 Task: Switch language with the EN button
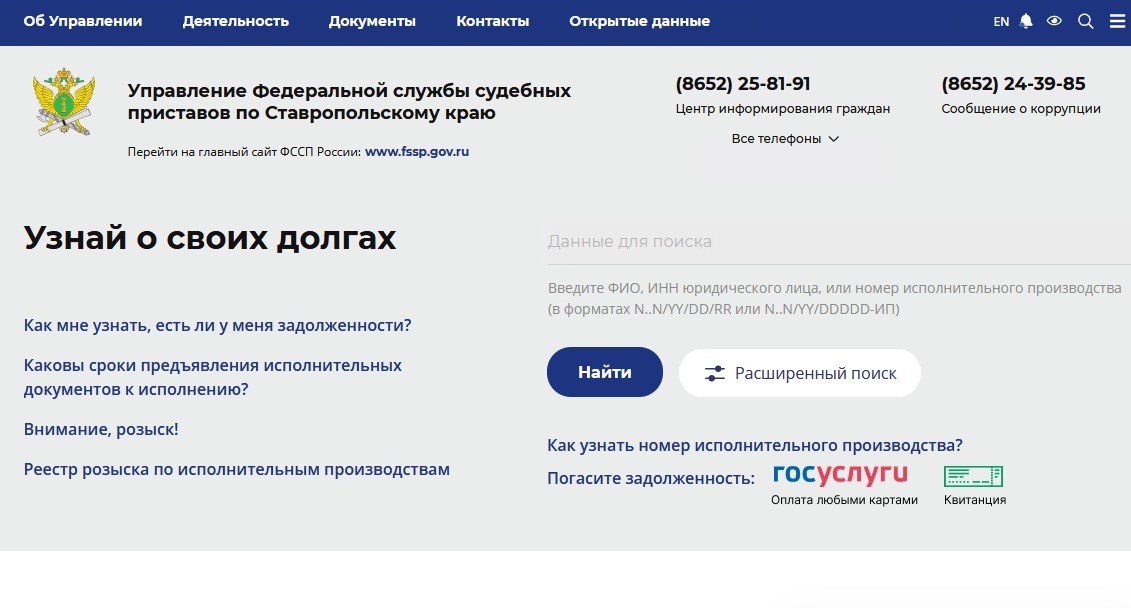(x=1001, y=22)
